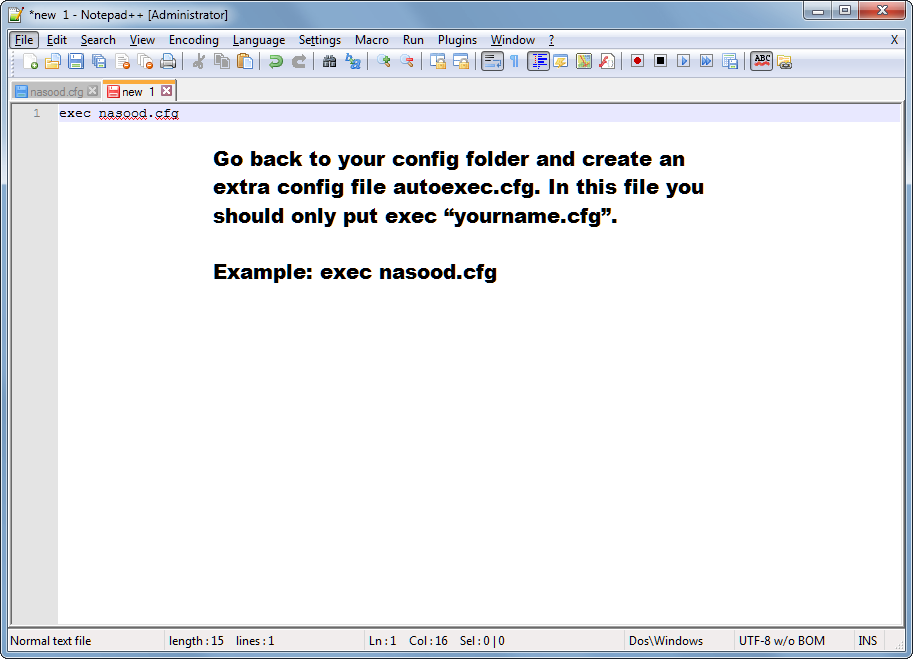Click the Zoom In magnifier icon

tap(383, 62)
